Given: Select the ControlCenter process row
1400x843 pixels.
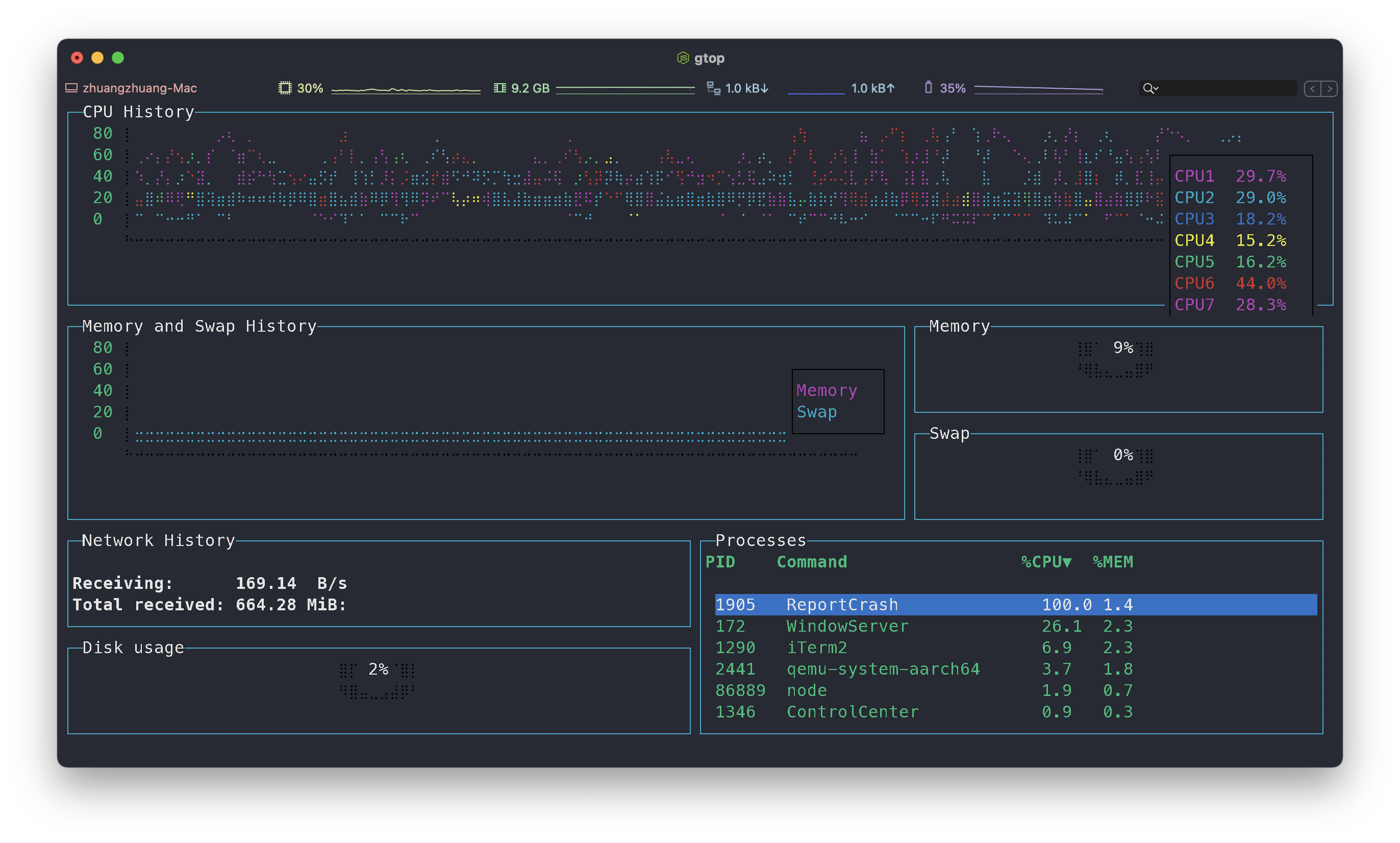Looking at the screenshot, I should tap(1015, 712).
